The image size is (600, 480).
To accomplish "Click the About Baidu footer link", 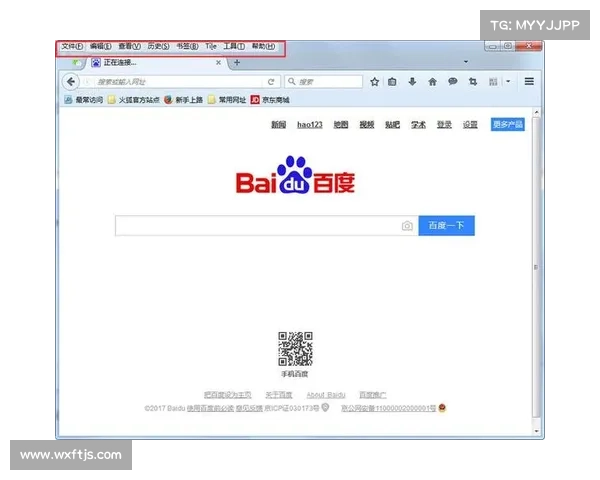I will (x=326, y=395).
